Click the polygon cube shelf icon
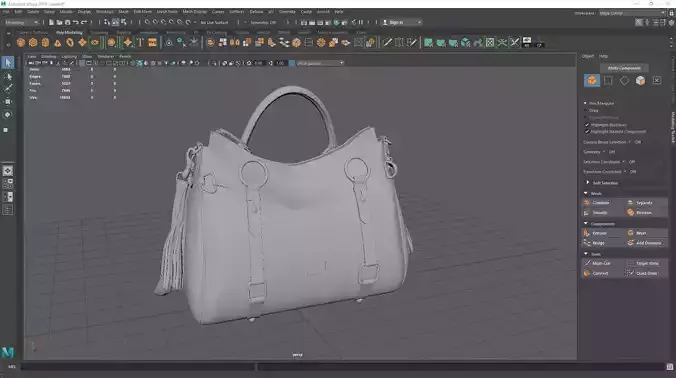 (x=33, y=42)
